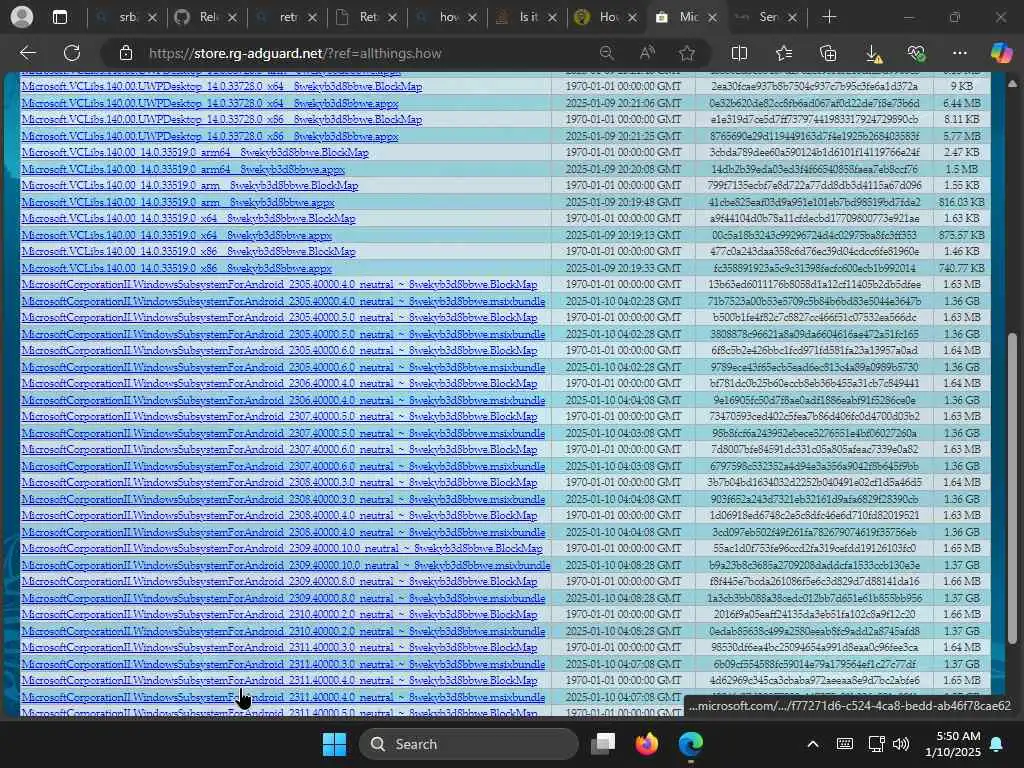The image size is (1024, 768).
Task: Open Settings and more ellipsis menu
Action: point(959,53)
